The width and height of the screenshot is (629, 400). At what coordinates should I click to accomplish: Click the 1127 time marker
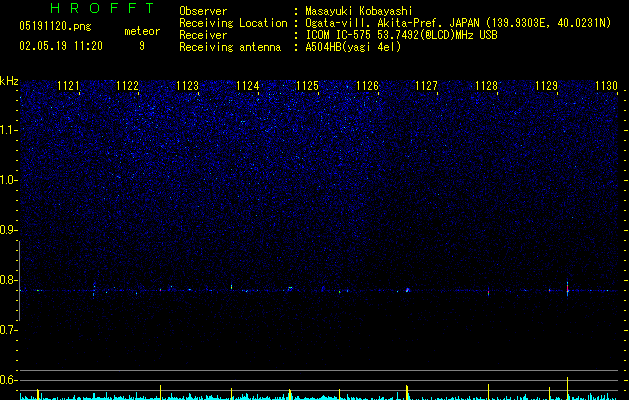(426, 86)
